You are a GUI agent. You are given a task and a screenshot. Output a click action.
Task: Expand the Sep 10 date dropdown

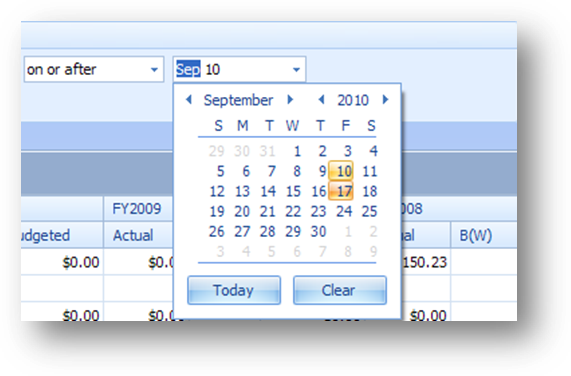coord(296,70)
